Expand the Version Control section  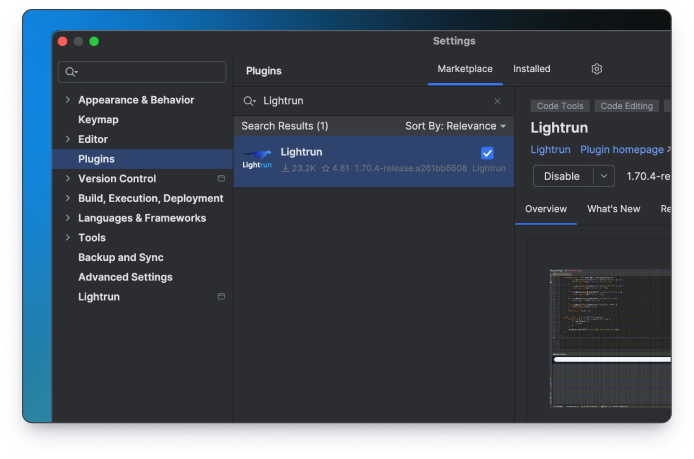68,178
